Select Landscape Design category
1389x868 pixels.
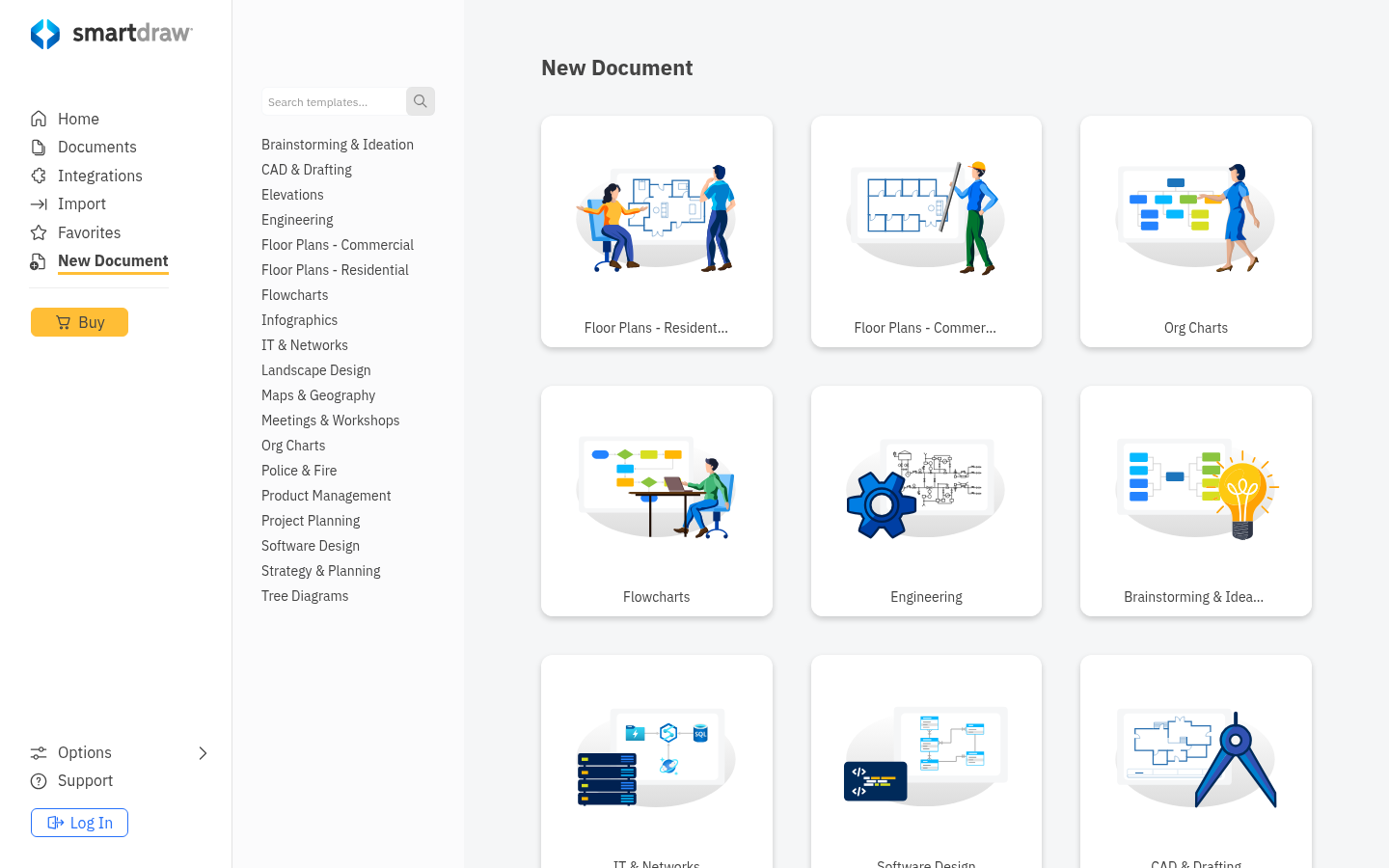(x=316, y=370)
